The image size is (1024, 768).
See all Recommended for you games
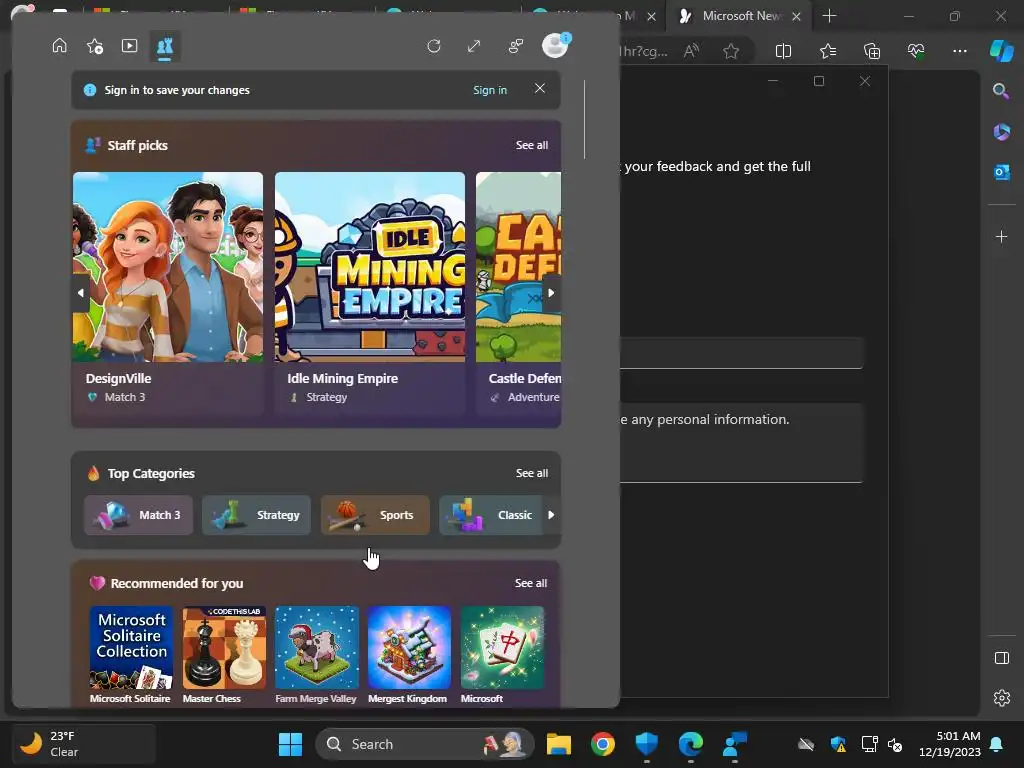coord(531,583)
